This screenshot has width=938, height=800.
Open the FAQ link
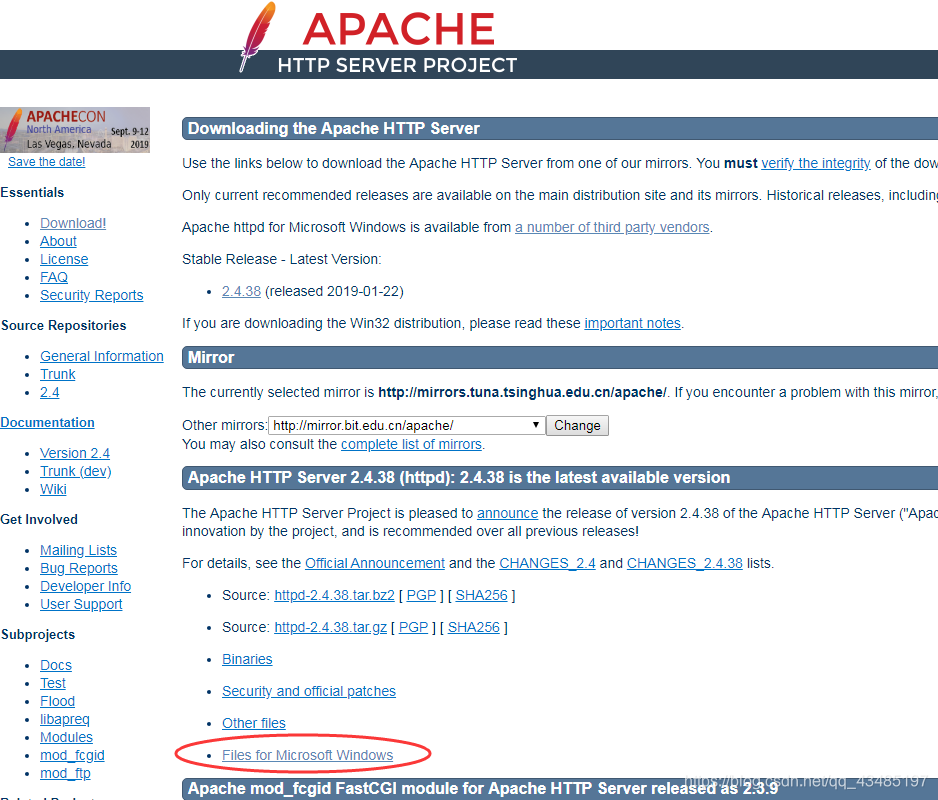(54, 277)
